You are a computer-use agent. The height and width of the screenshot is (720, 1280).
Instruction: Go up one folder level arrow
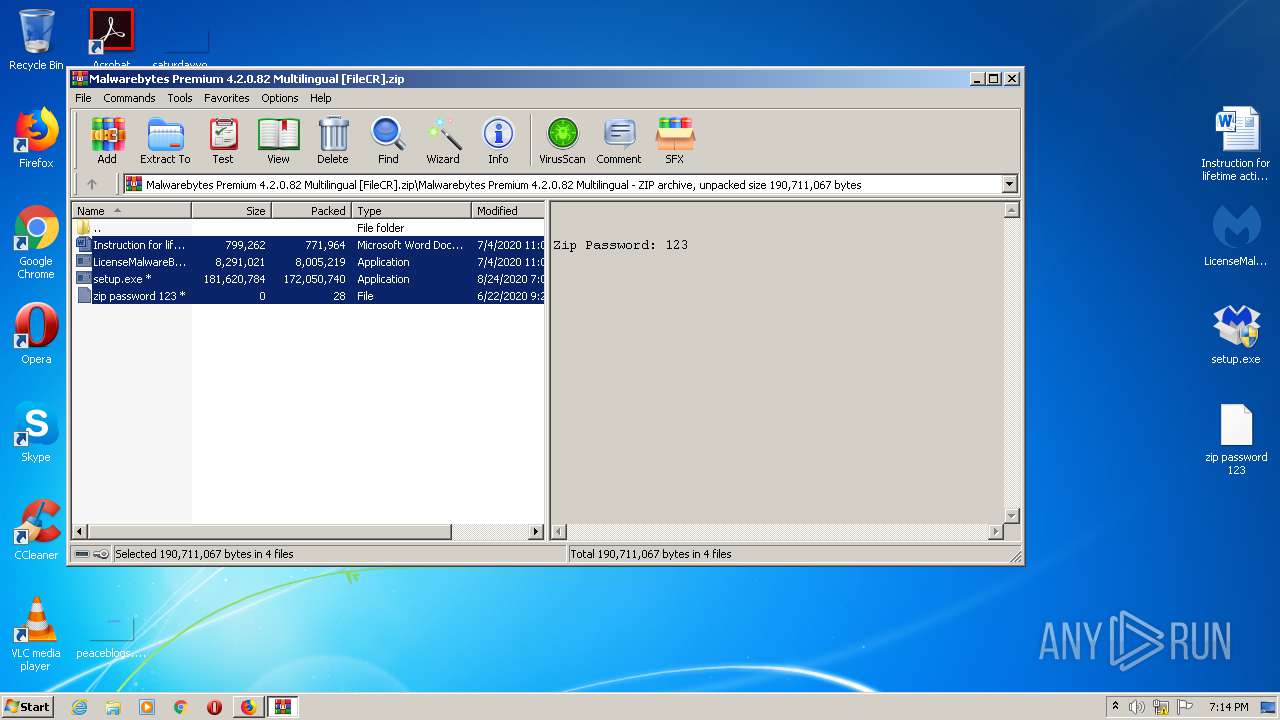pos(92,184)
